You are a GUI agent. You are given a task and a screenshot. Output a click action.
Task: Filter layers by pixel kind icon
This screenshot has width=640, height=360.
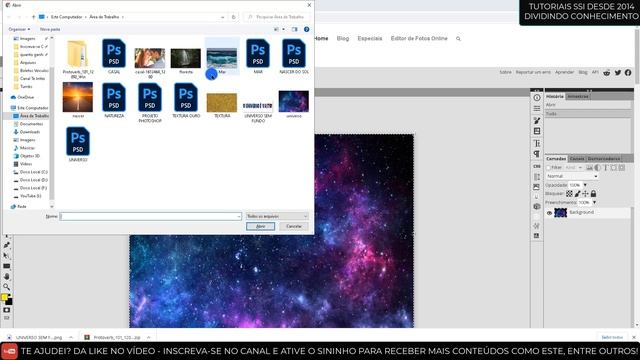[x=589, y=168]
